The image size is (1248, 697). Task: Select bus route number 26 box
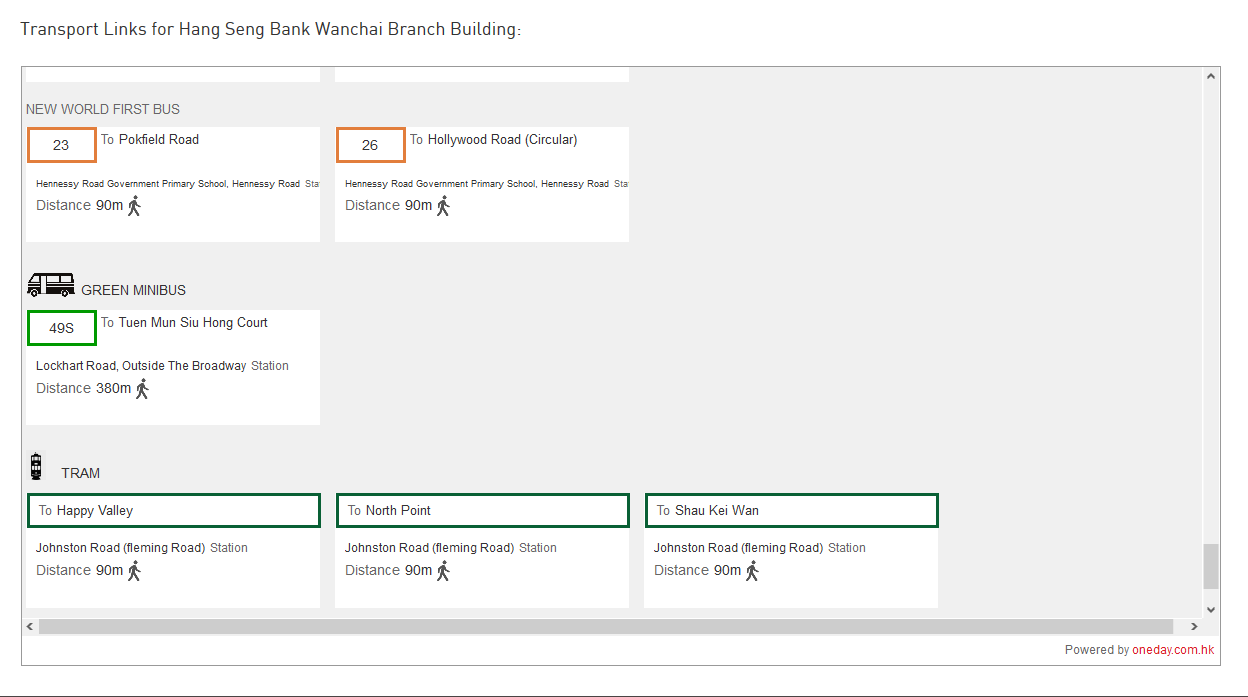tap(371, 145)
